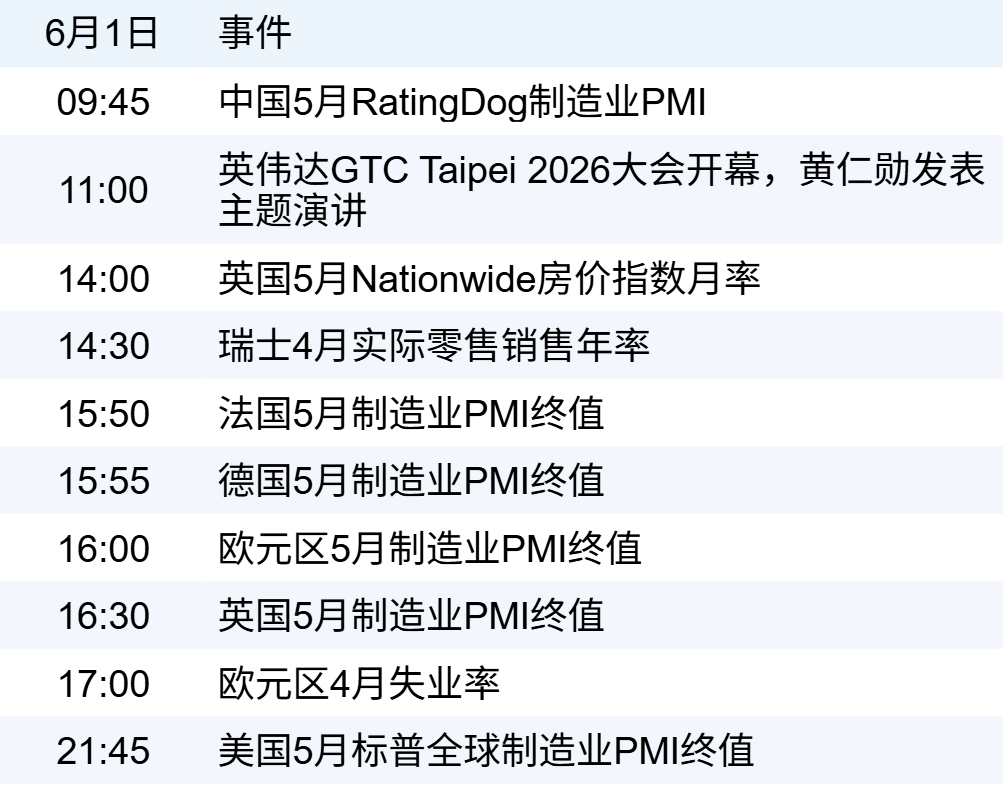Open 瑞士4月实际零售销售年率 event
1003x785 pixels.
(434, 345)
